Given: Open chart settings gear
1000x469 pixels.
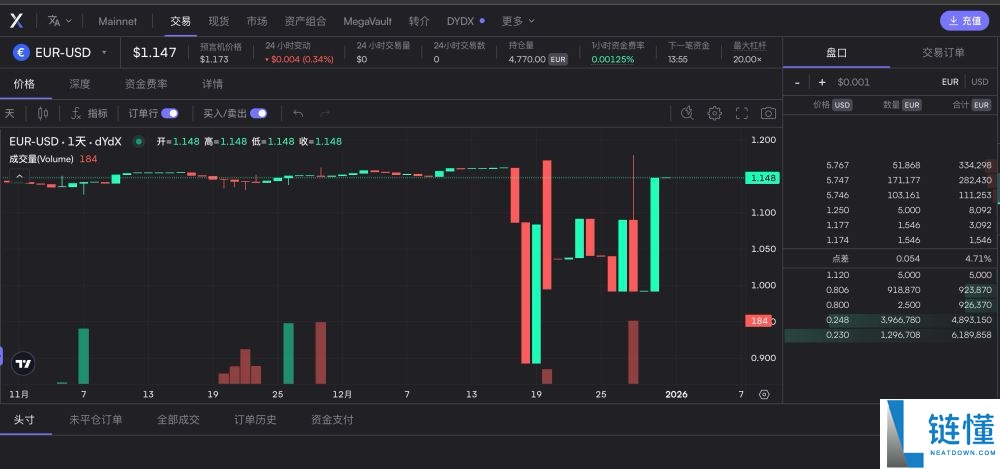Looking at the screenshot, I should 714,114.
